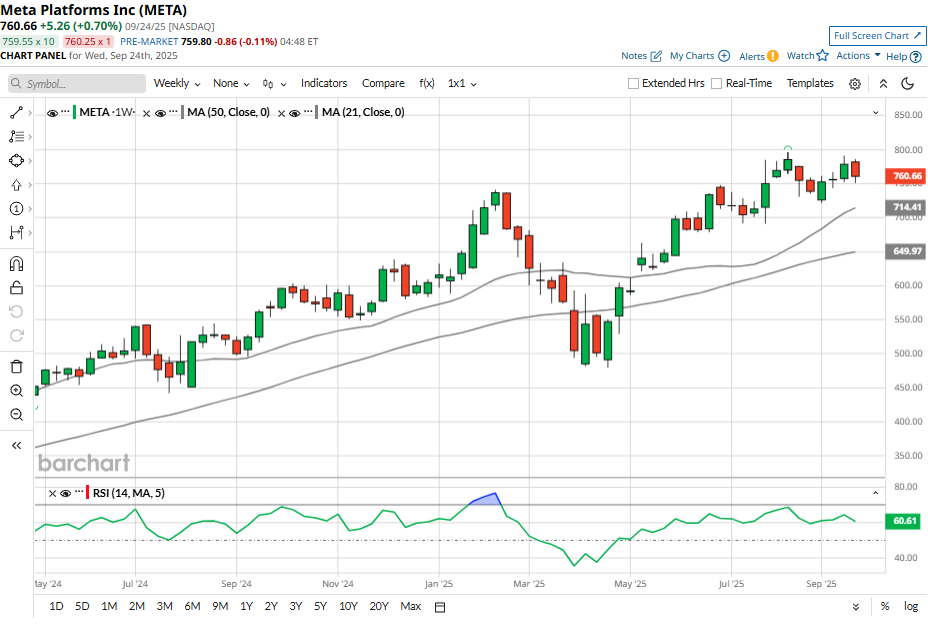Click the Notes link

[641, 56]
